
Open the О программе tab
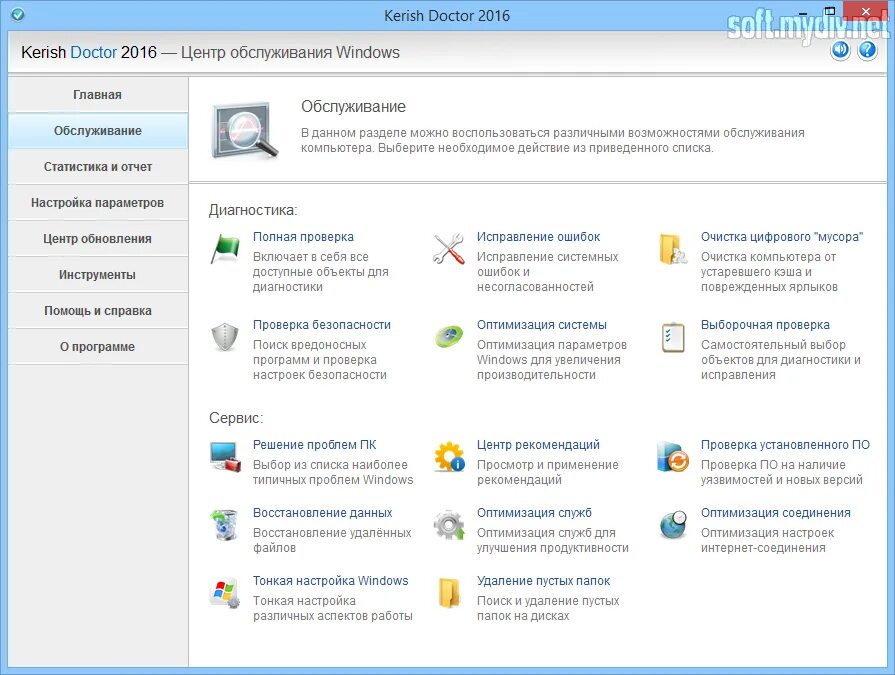click(x=98, y=346)
